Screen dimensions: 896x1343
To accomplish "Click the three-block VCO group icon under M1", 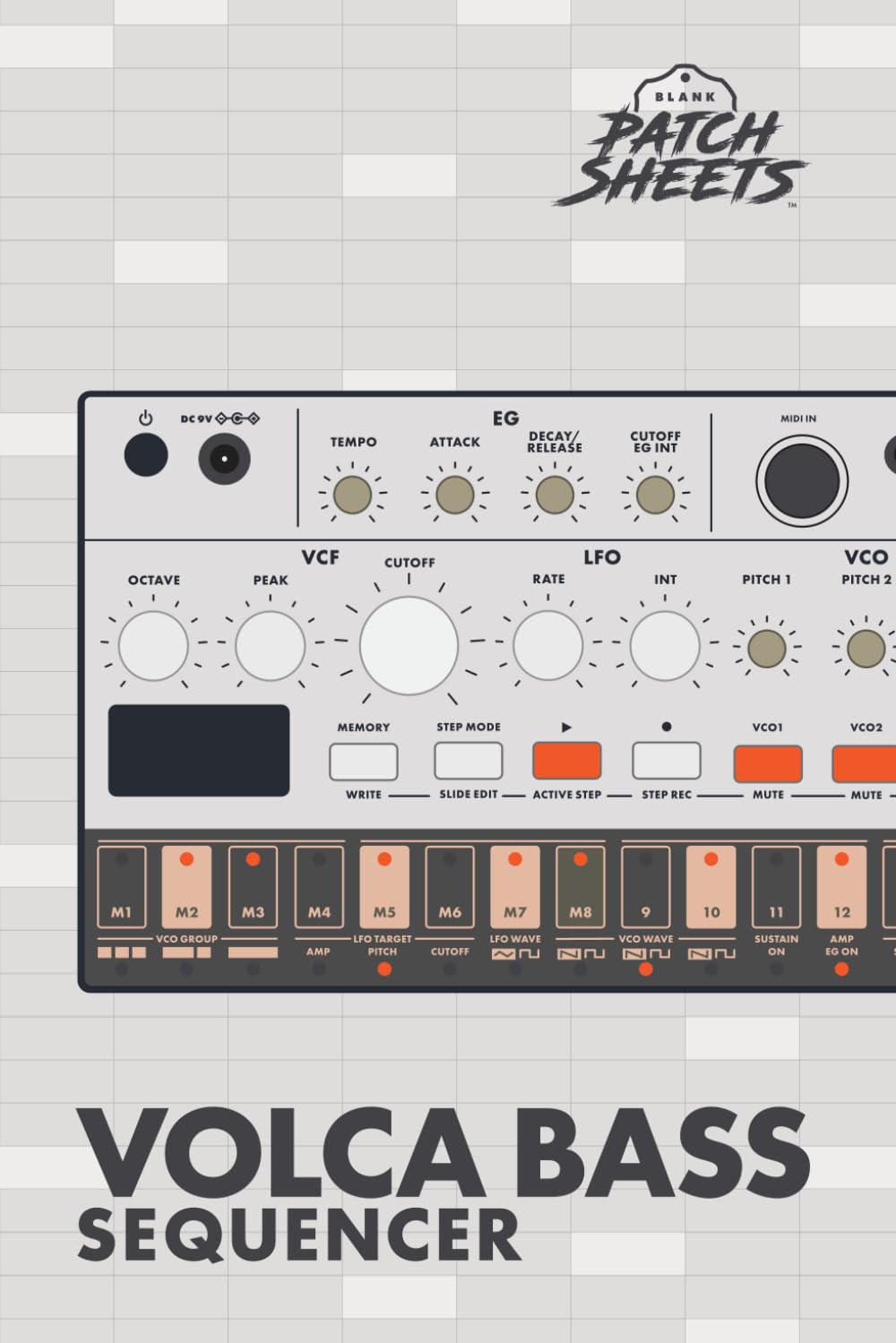I will tap(121, 952).
